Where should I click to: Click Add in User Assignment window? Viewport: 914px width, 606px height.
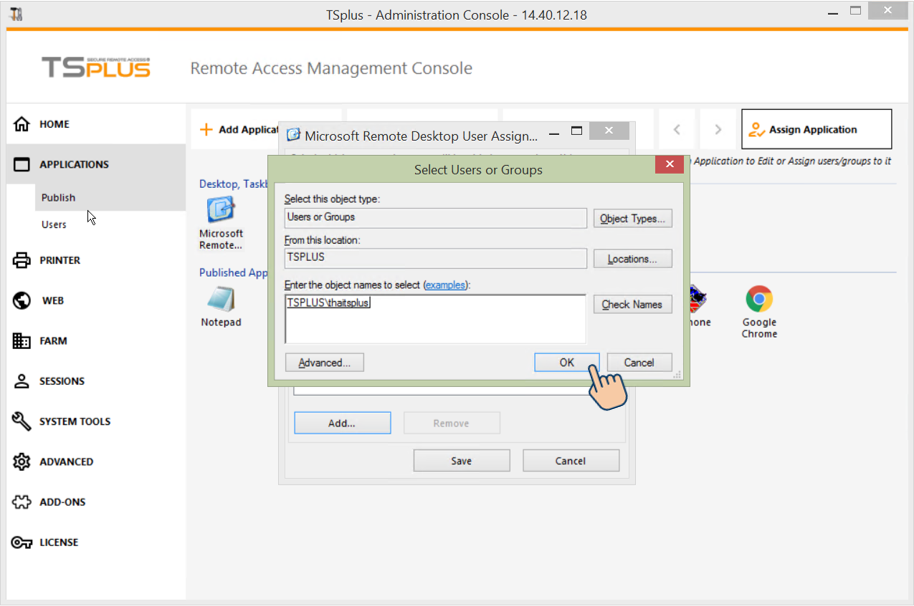pyautogui.click(x=342, y=423)
